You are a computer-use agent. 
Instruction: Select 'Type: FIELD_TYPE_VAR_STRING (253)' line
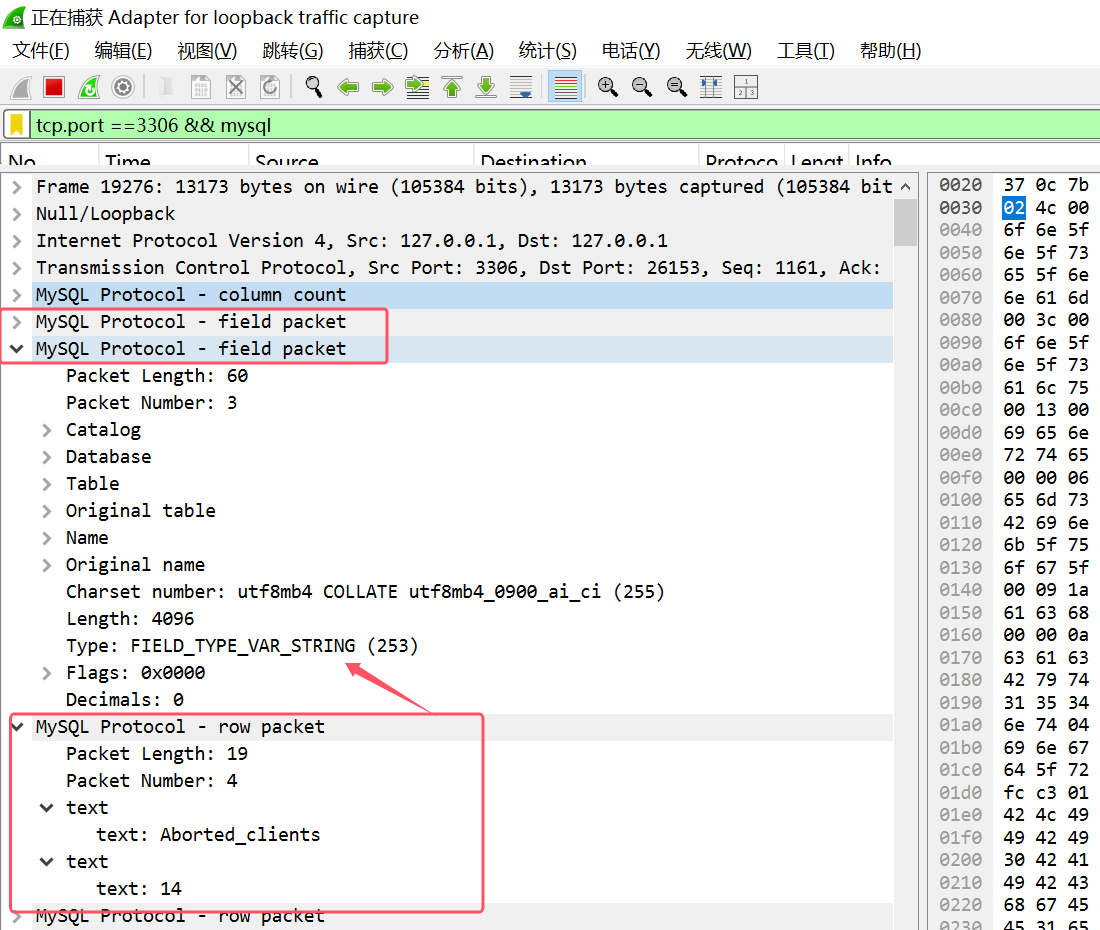(x=242, y=646)
